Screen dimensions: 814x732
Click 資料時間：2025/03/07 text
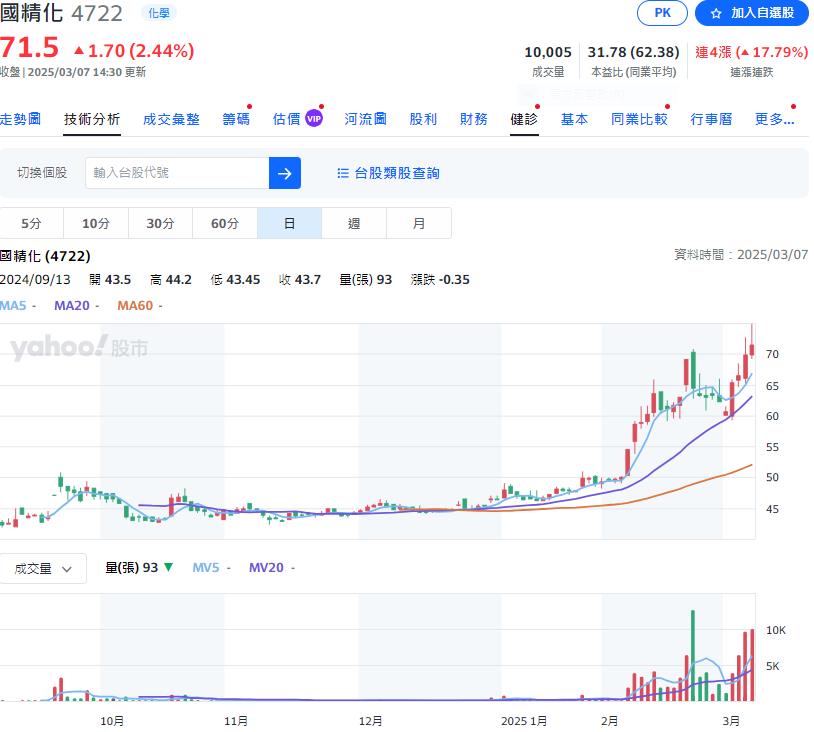(741, 254)
